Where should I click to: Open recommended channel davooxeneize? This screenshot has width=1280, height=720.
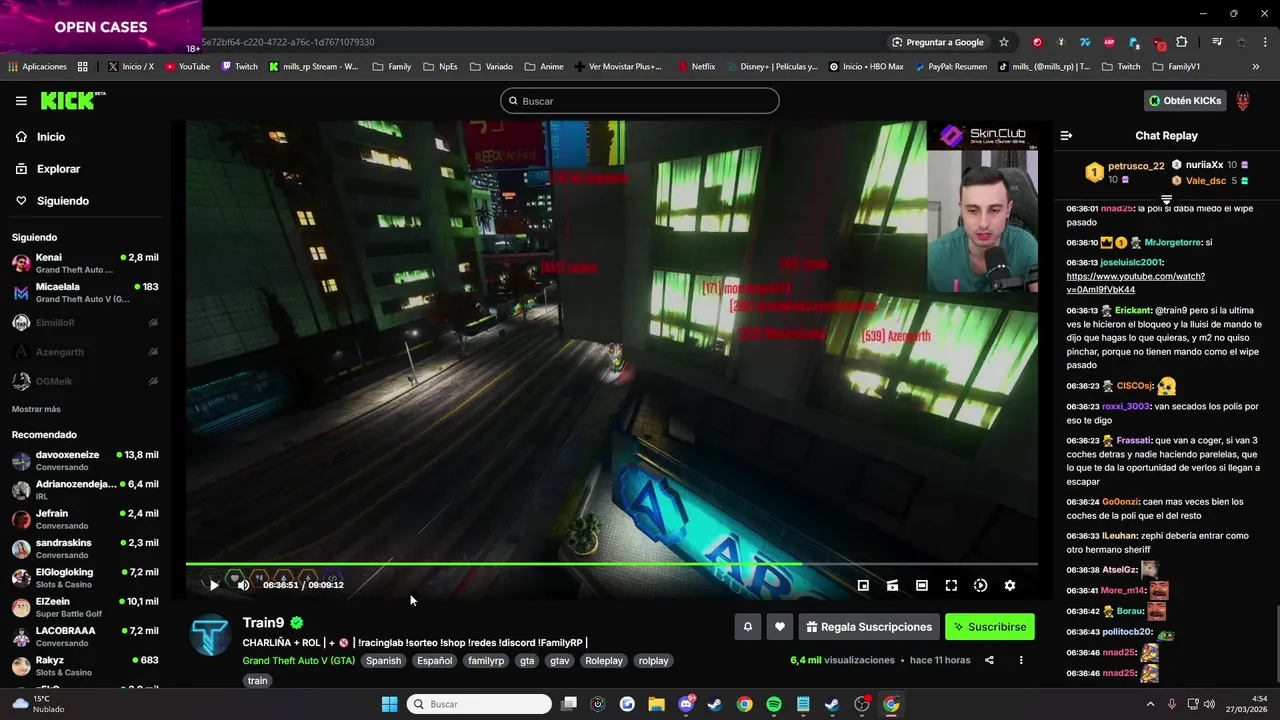click(85, 461)
